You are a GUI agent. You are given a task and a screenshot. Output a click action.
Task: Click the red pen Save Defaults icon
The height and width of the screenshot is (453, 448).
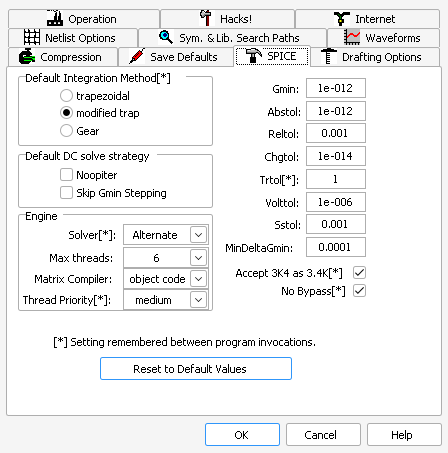click(137, 56)
